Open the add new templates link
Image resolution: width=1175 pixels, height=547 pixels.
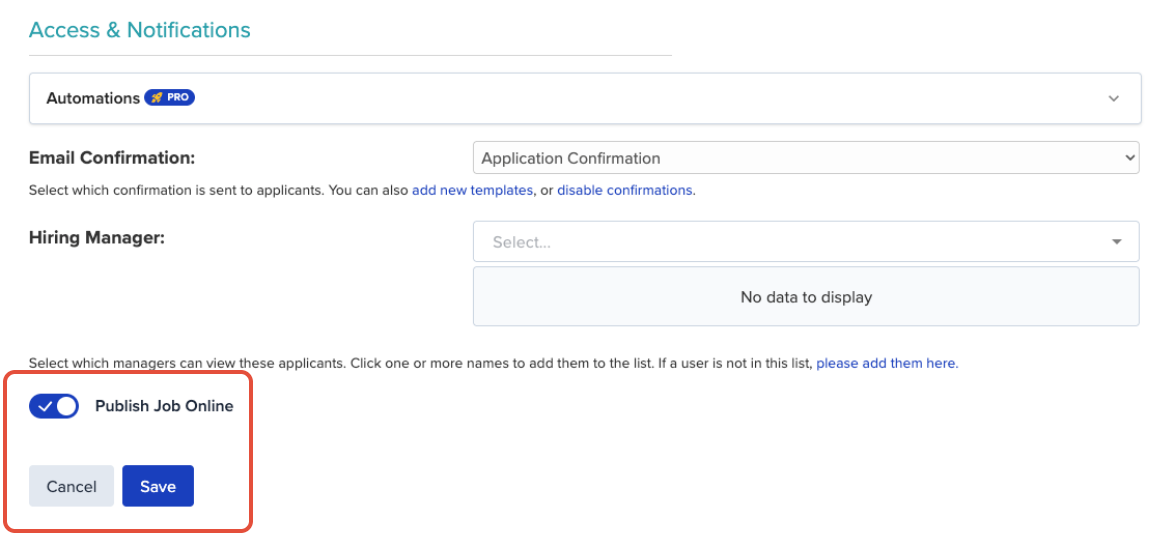[x=472, y=190]
